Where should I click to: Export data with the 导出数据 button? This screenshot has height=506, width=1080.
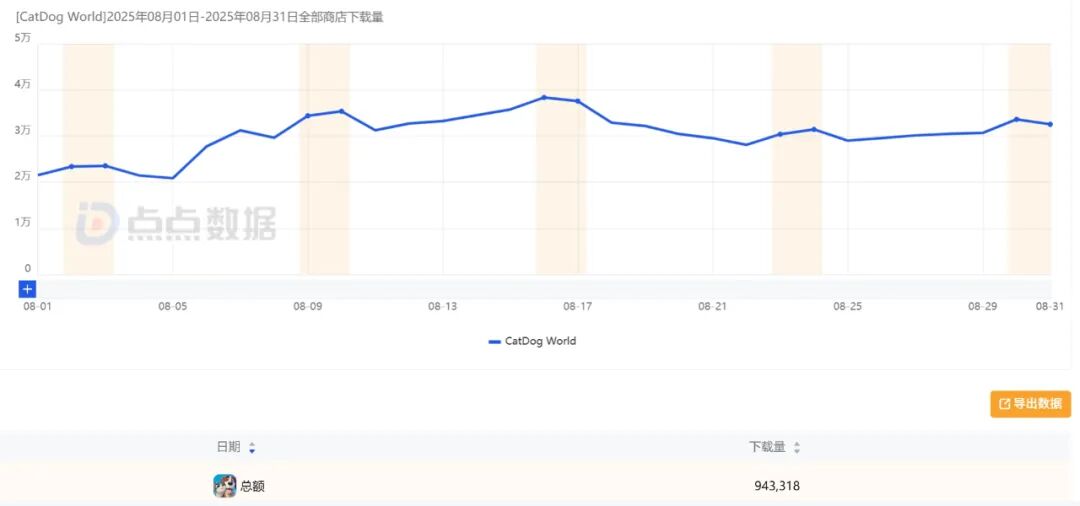[1031, 404]
